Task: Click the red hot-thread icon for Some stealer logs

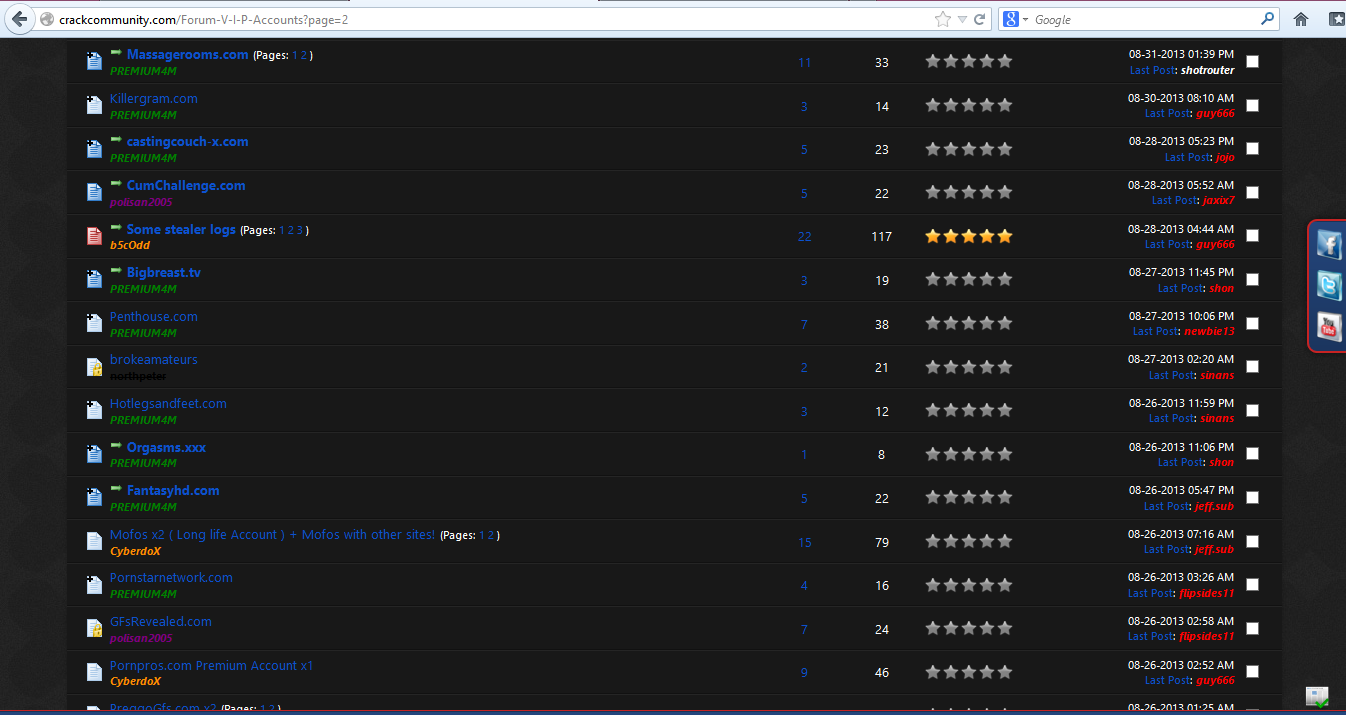Action: [x=94, y=236]
